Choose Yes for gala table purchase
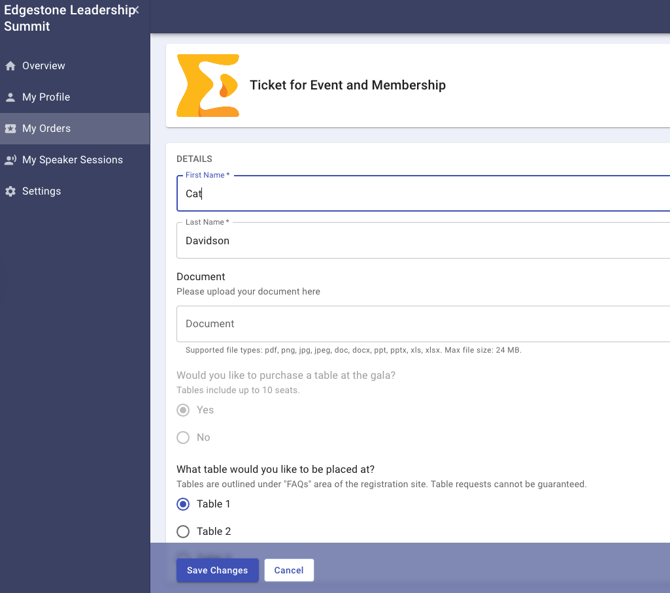 tap(183, 410)
